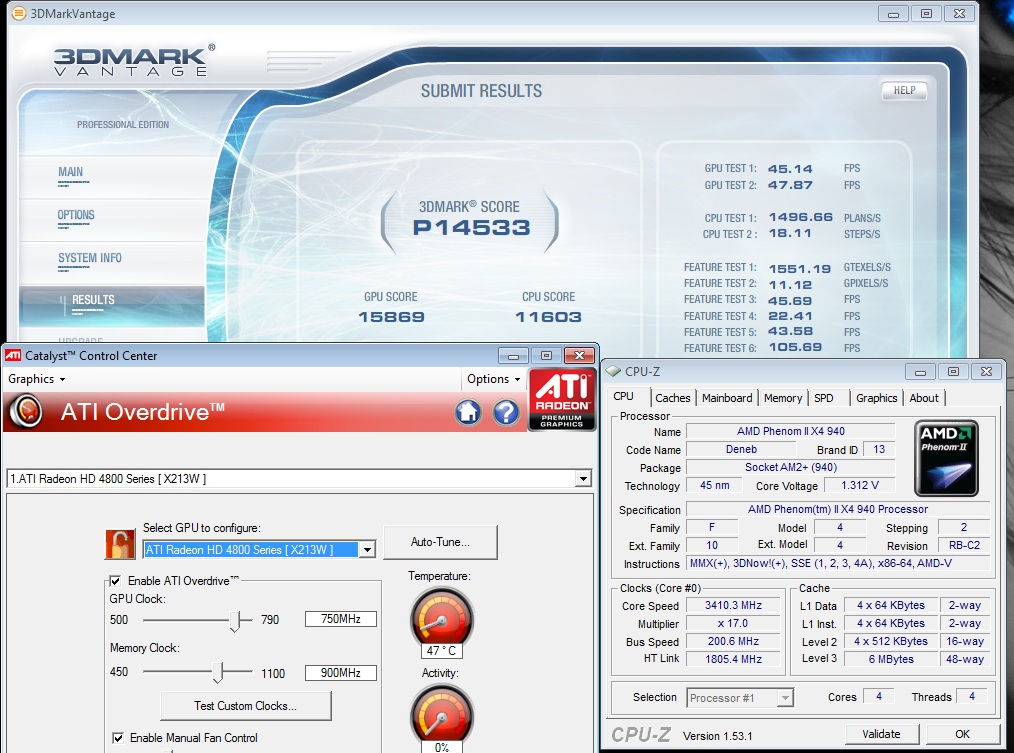Click the GPU temperature gauge
Image resolution: width=1014 pixels, height=753 pixels.
442,618
